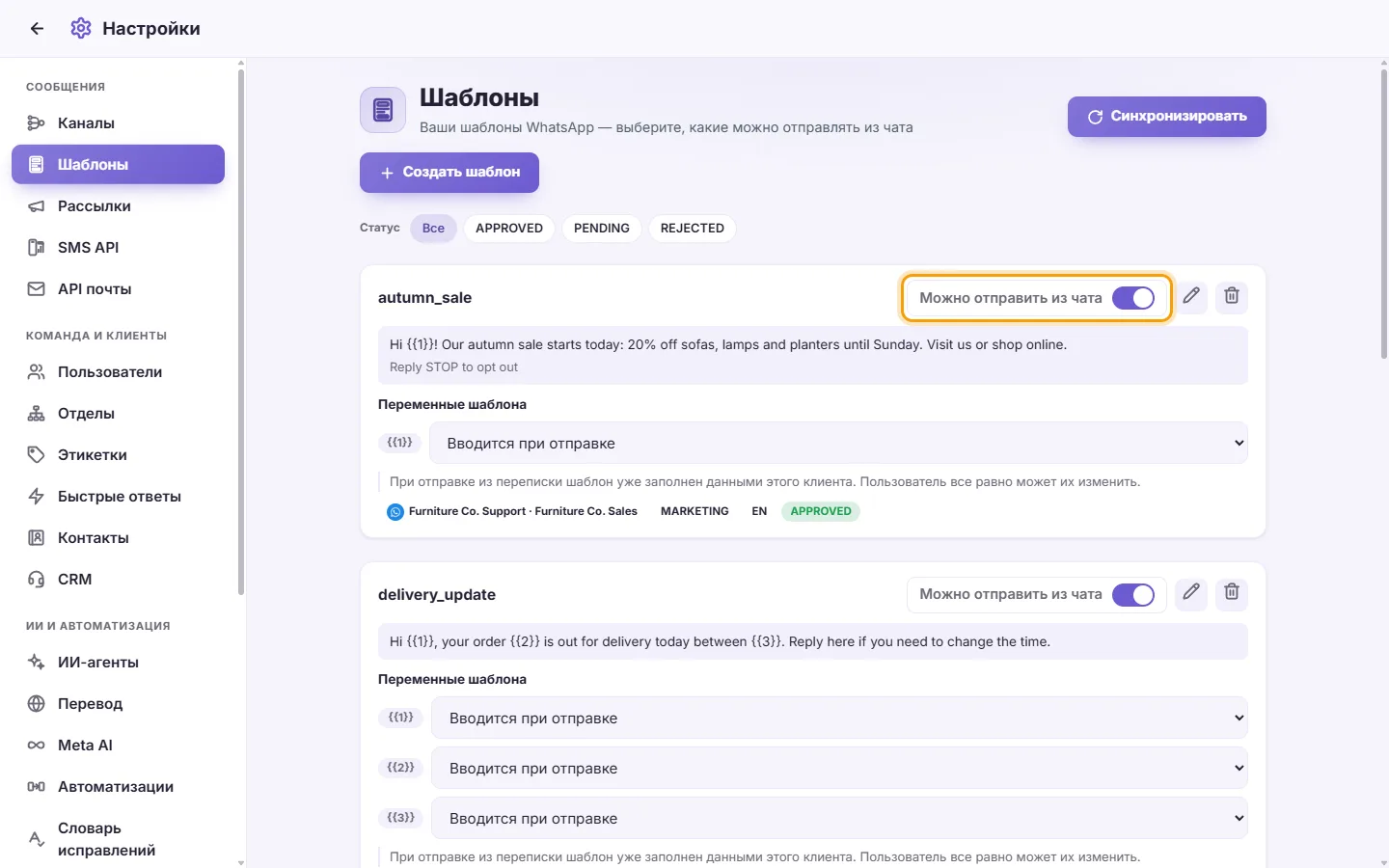Delete the autumn_sale template with trash icon
Image resolution: width=1389 pixels, height=868 pixels.
coord(1232,296)
